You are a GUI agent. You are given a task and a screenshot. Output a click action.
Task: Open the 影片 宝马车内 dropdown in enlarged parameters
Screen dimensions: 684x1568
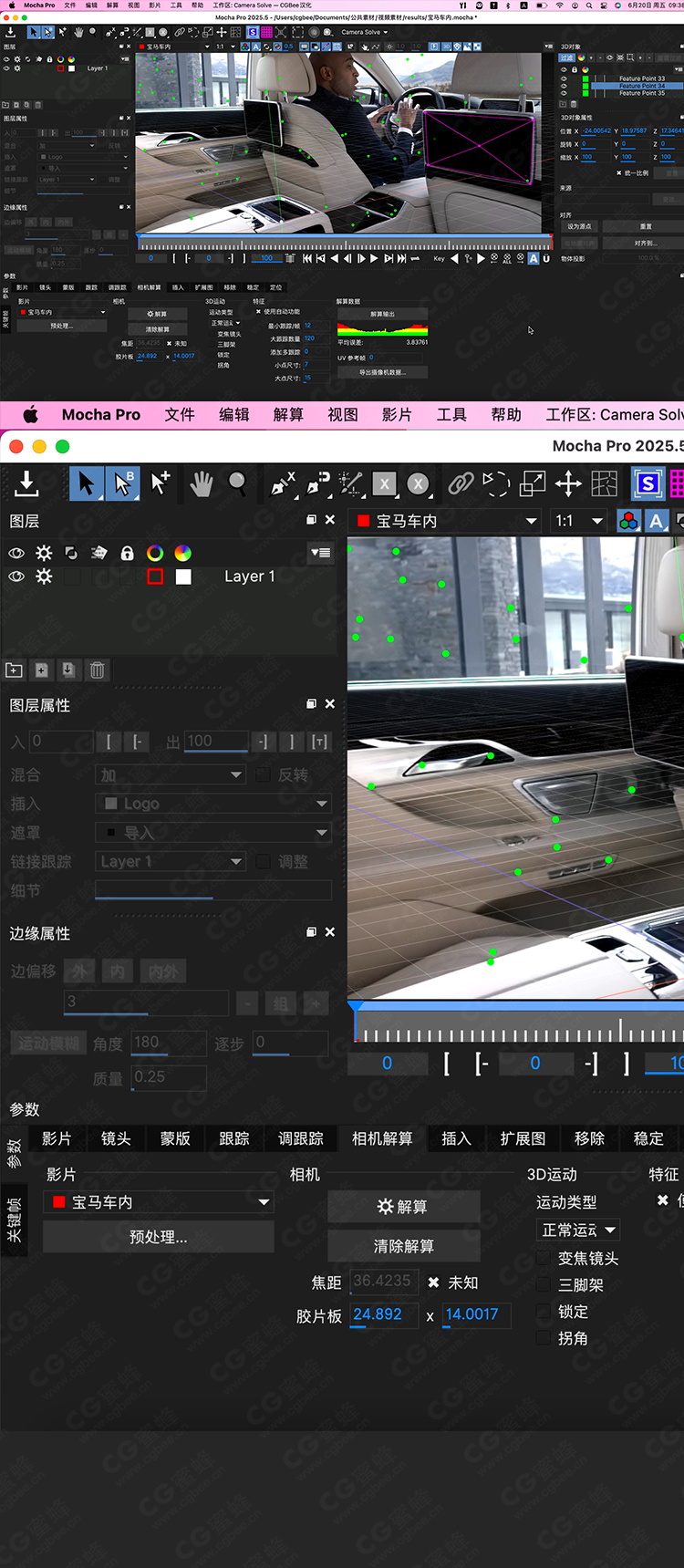tap(159, 1202)
